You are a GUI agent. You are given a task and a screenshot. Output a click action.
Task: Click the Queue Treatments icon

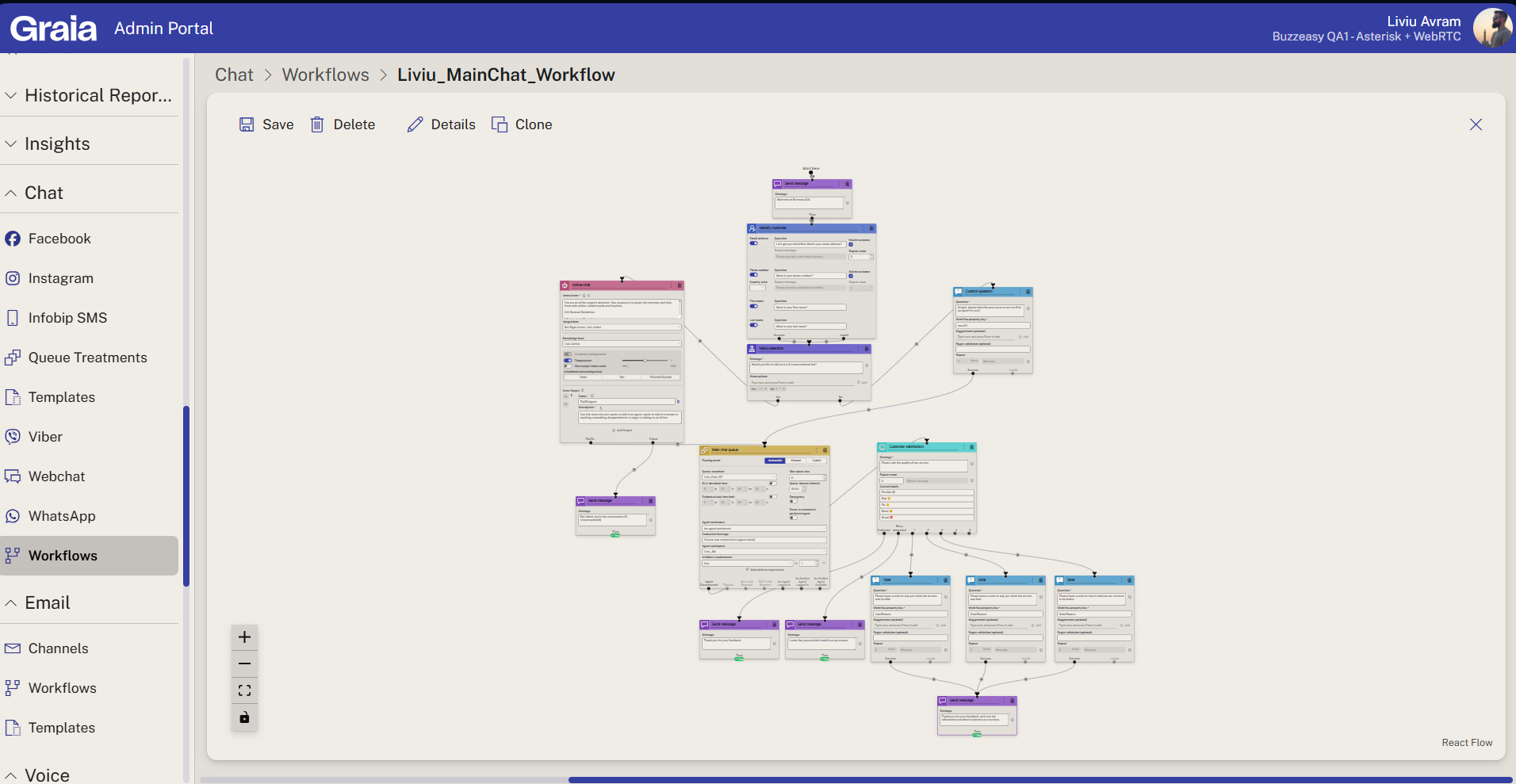(13, 358)
